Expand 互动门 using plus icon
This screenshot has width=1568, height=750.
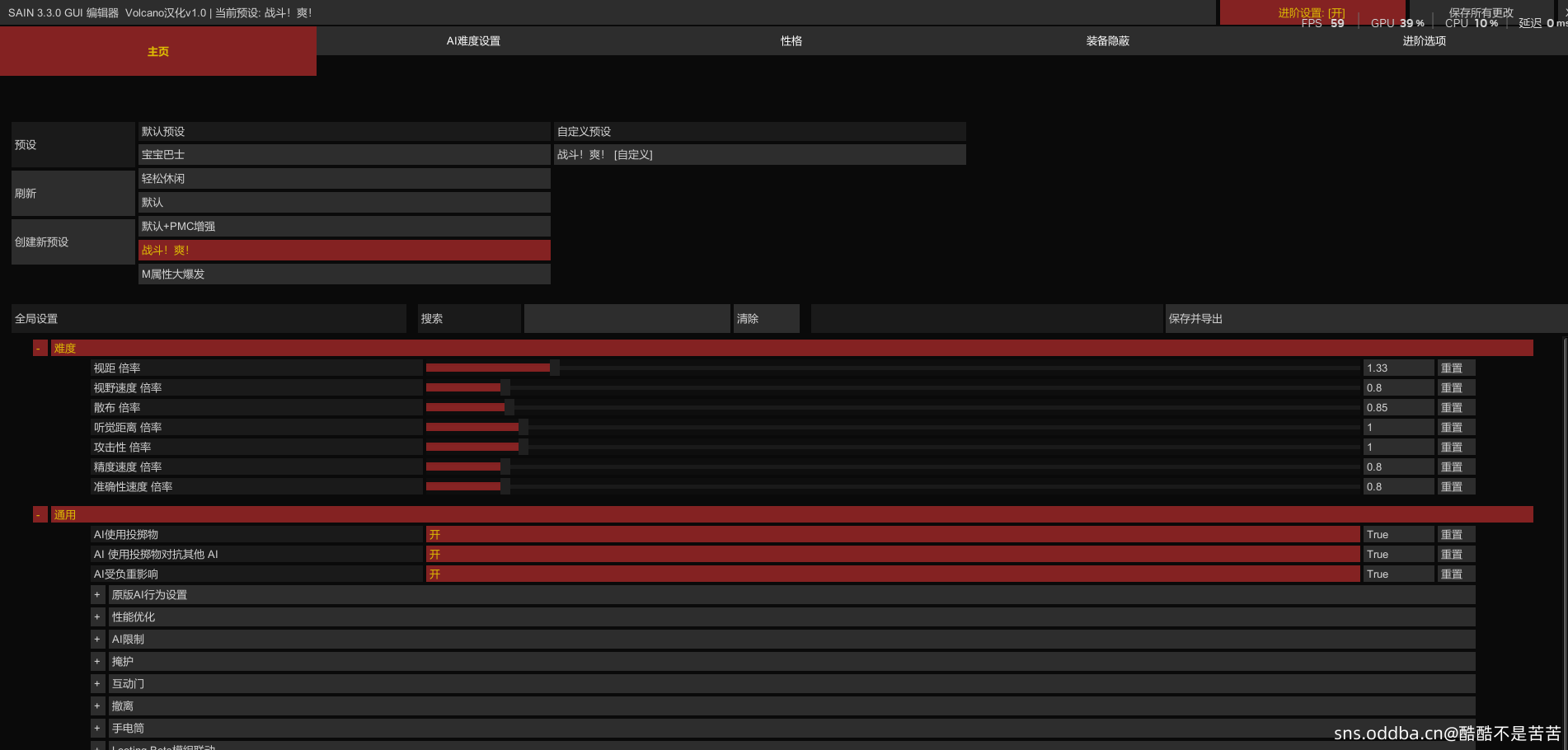(97, 684)
